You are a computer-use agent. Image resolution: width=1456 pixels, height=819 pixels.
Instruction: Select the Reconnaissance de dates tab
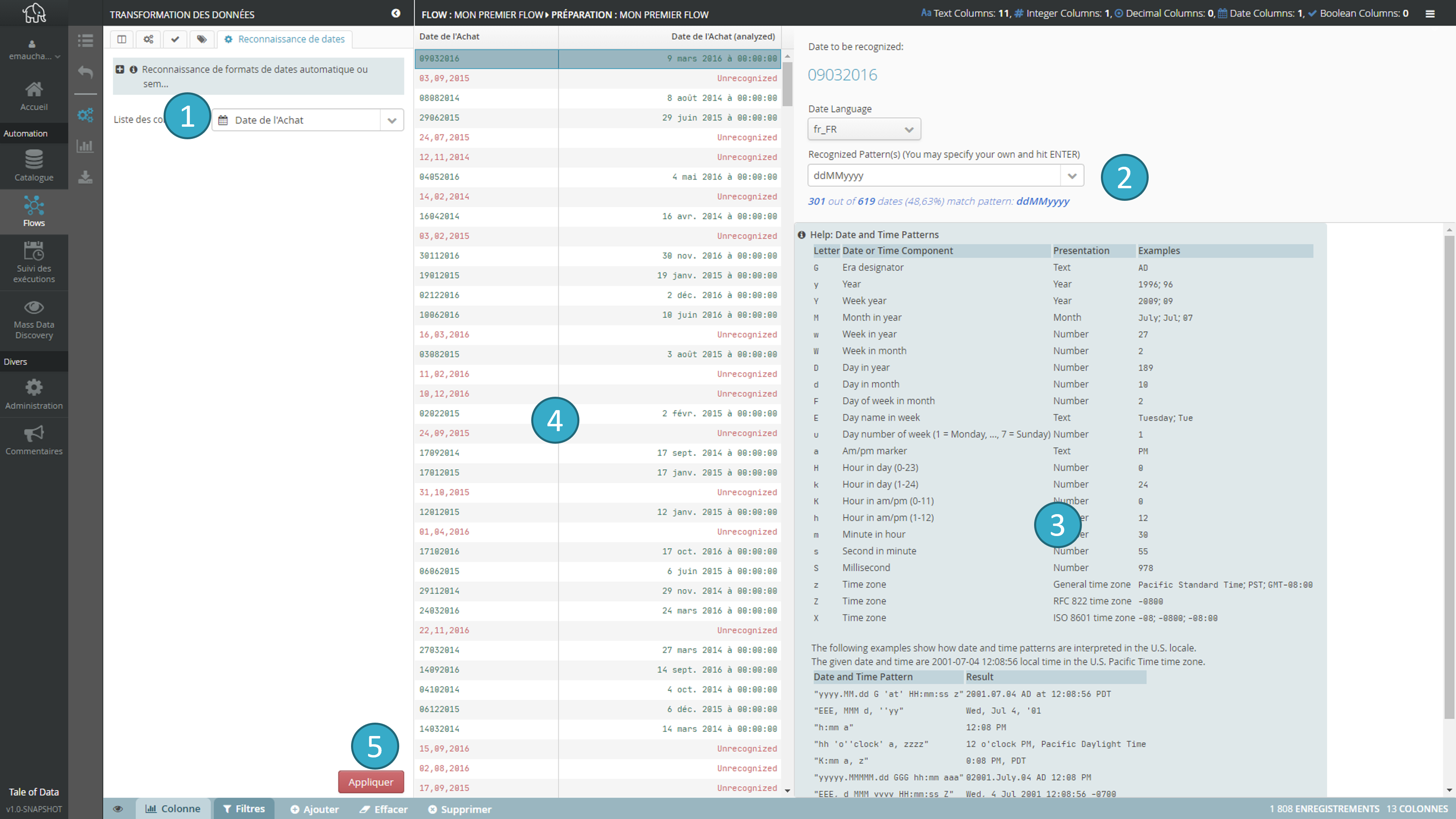[x=285, y=39]
